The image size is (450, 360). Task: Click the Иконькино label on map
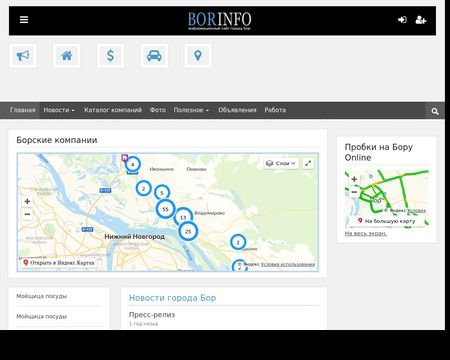(x=162, y=169)
